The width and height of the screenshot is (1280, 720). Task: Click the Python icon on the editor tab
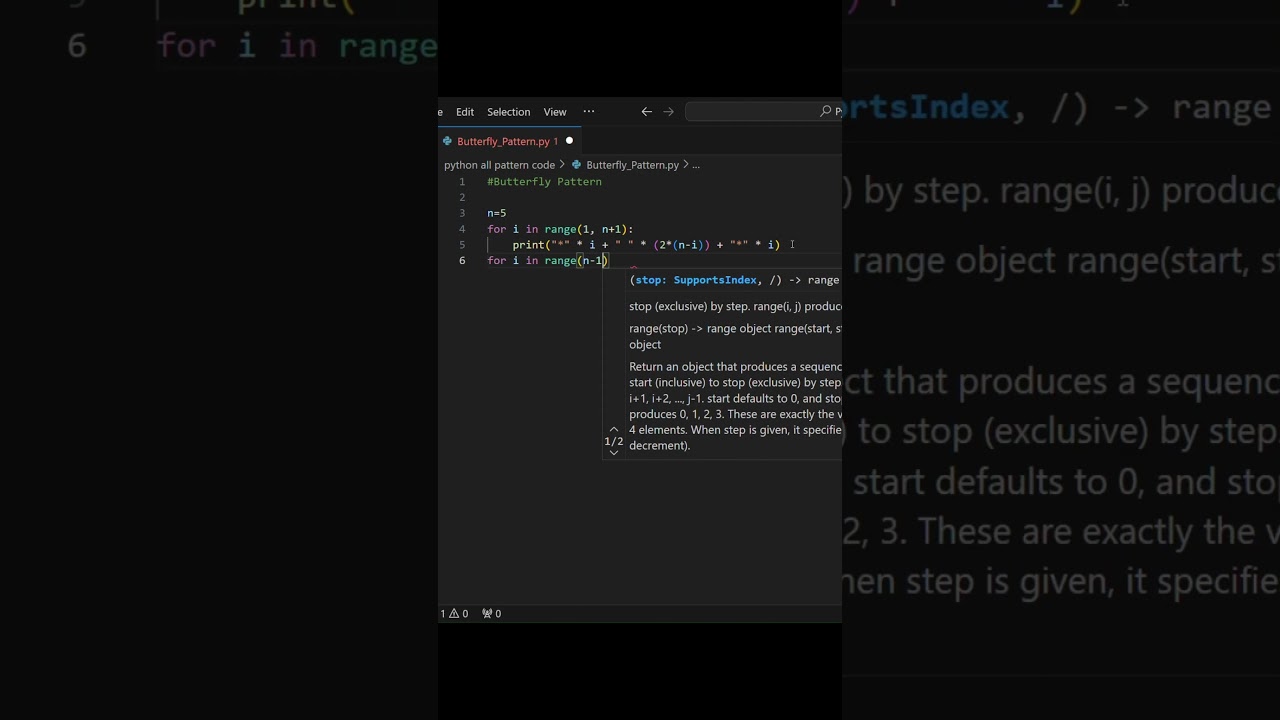click(x=447, y=141)
